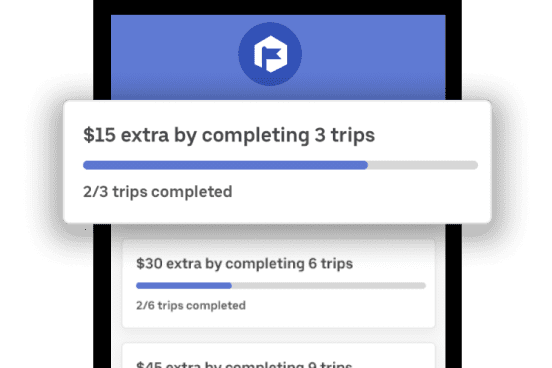
Task: Click the '$30 extra by completing 6 trips' heading
Action: (244, 263)
